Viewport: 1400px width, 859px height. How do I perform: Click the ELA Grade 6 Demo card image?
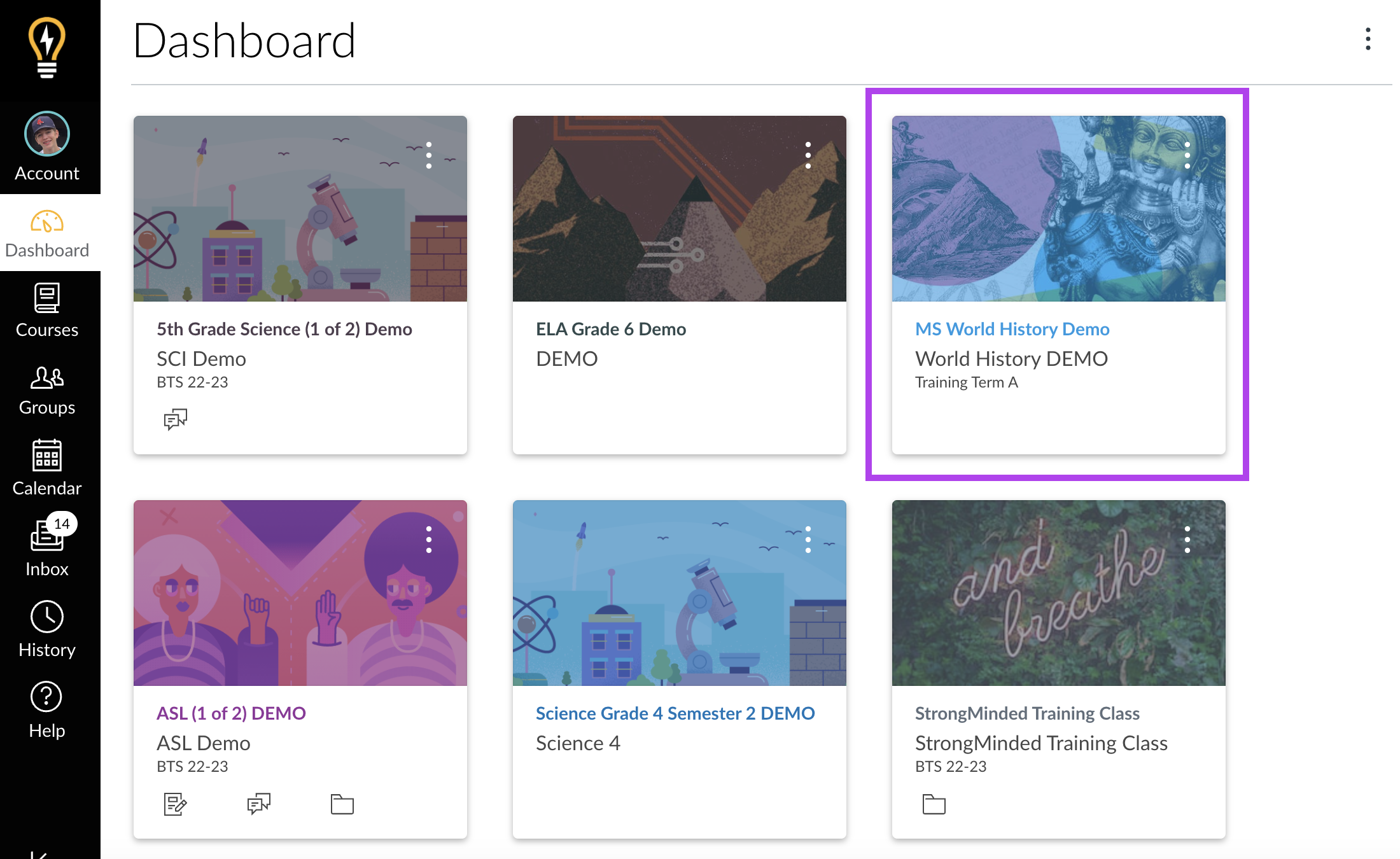pos(679,209)
